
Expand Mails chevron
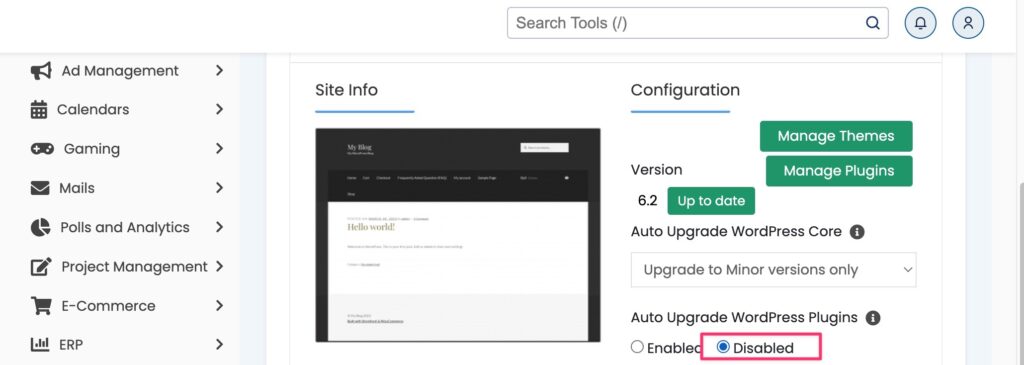coord(219,188)
